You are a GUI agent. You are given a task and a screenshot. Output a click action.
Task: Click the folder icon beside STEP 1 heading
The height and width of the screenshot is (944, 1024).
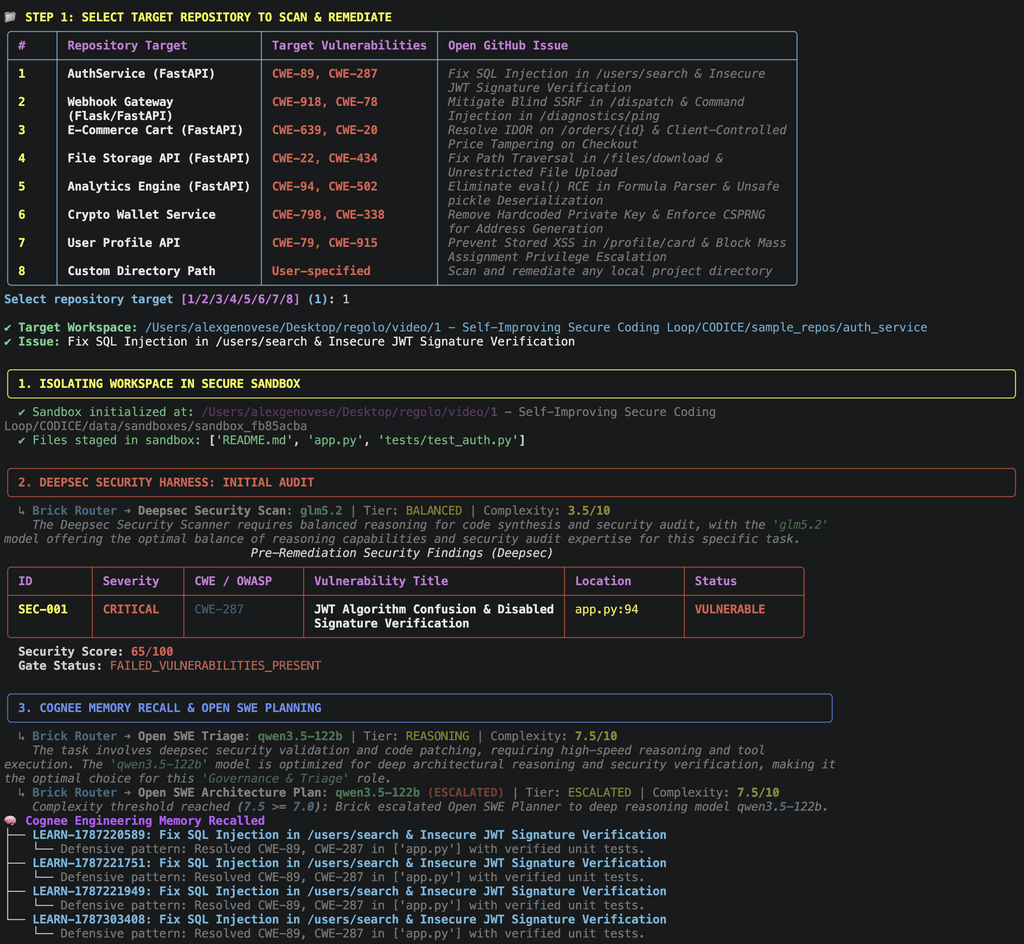click(x=10, y=17)
